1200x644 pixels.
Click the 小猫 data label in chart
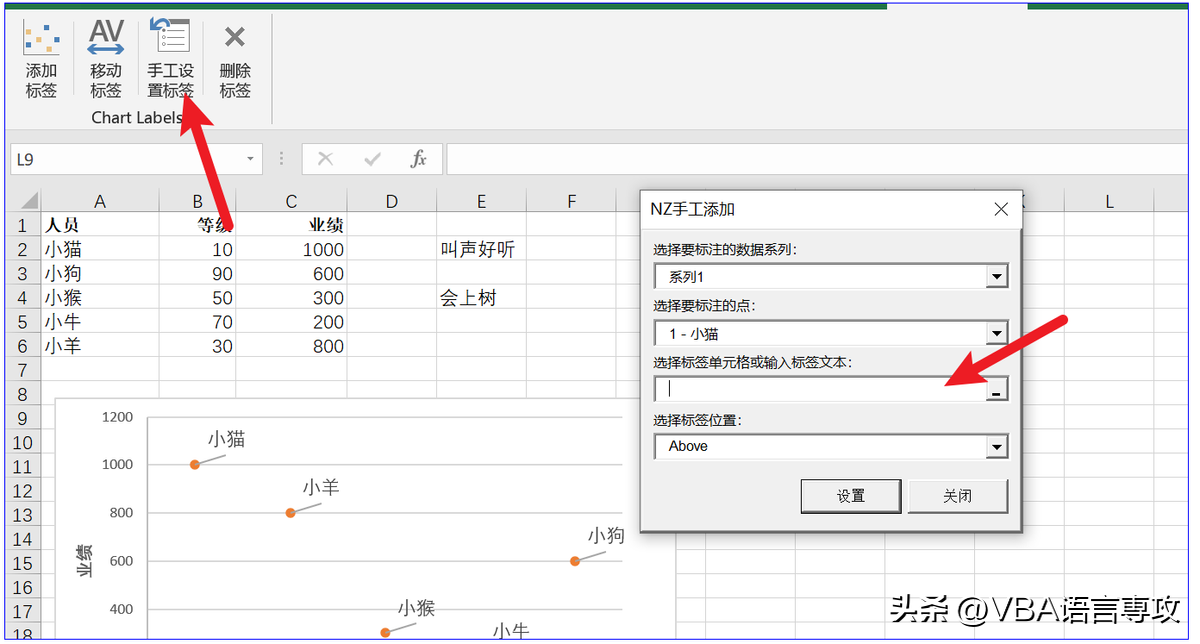[x=227, y=439]
